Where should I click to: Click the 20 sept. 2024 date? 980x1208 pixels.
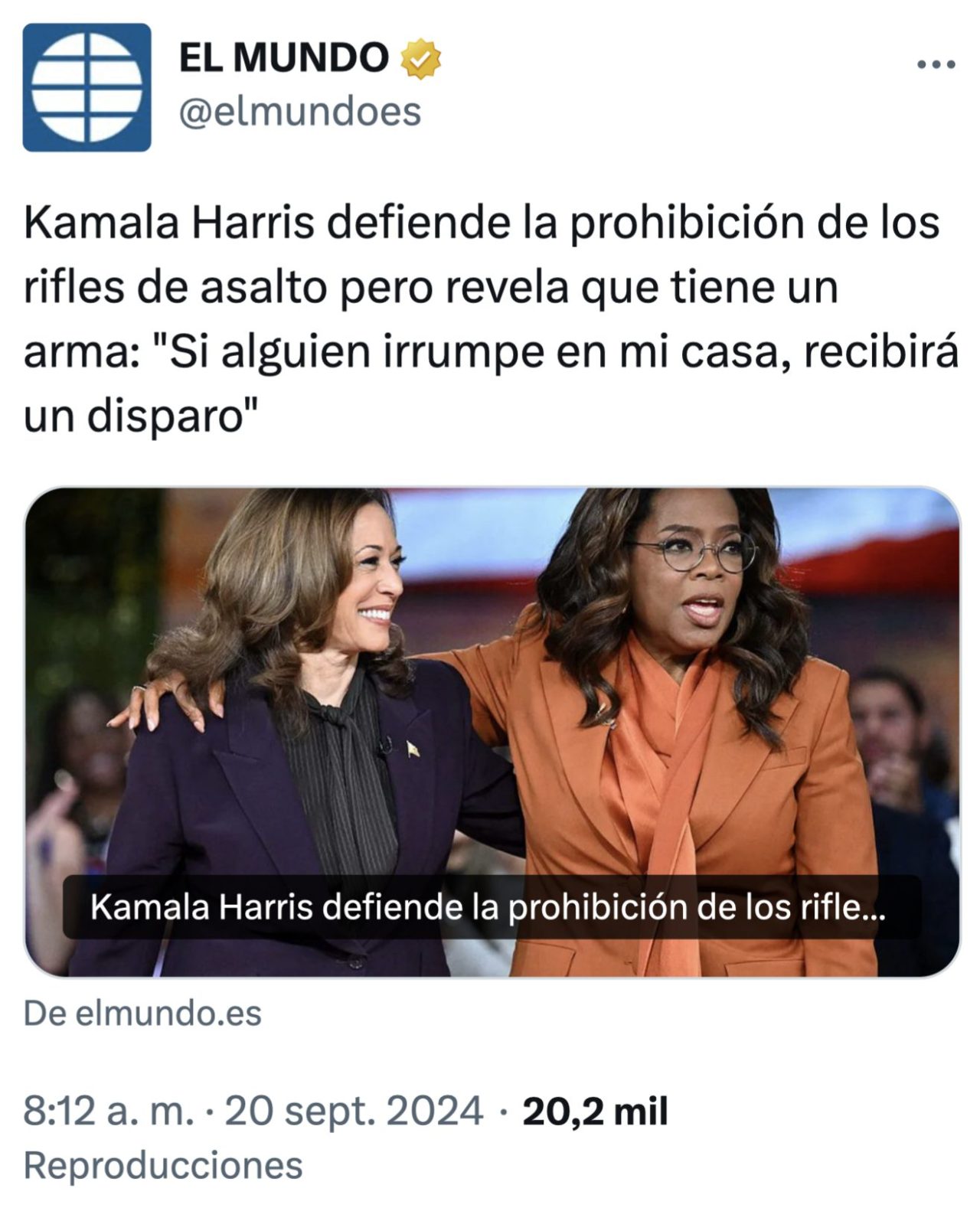[x=354, y=1111]
